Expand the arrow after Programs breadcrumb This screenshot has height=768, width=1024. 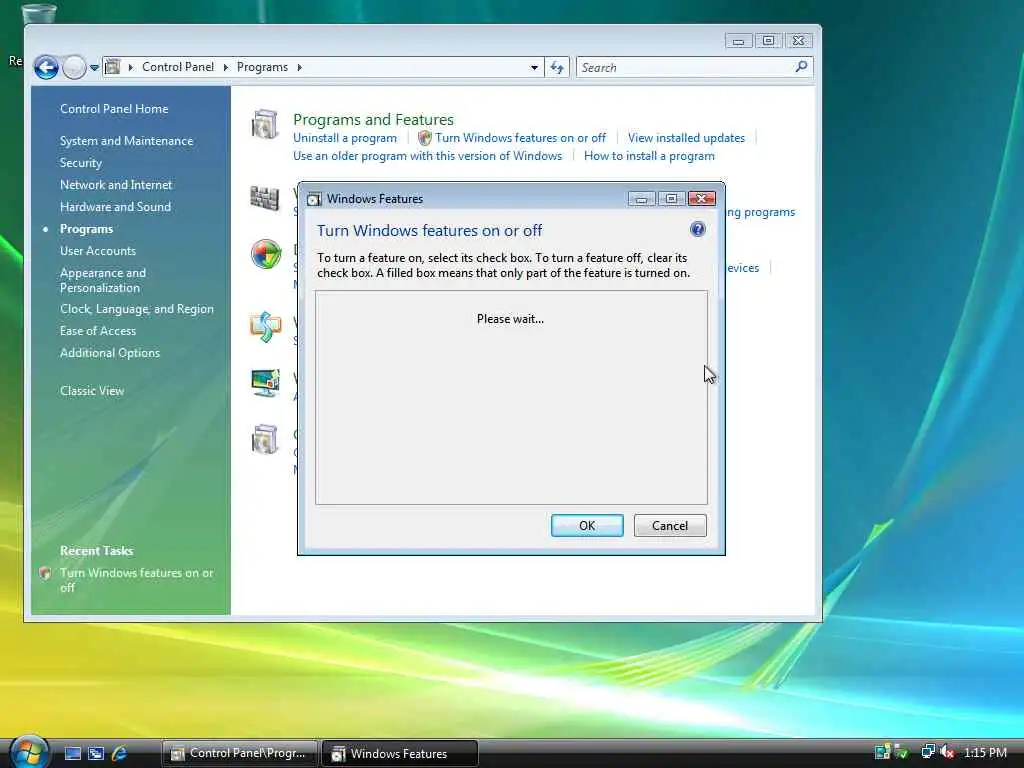[299, 67]
